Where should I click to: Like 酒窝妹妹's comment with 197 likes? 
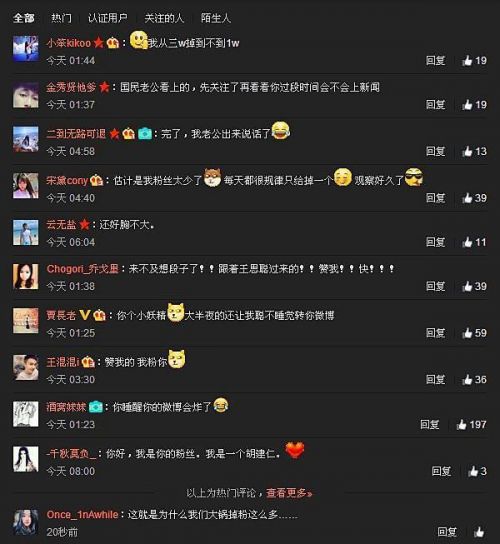471,424
